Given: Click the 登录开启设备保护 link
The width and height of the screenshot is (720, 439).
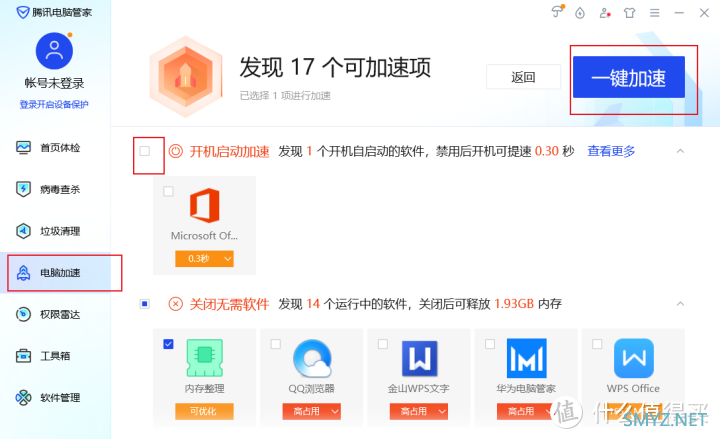Looking at the screenshot, I should 54,105.
